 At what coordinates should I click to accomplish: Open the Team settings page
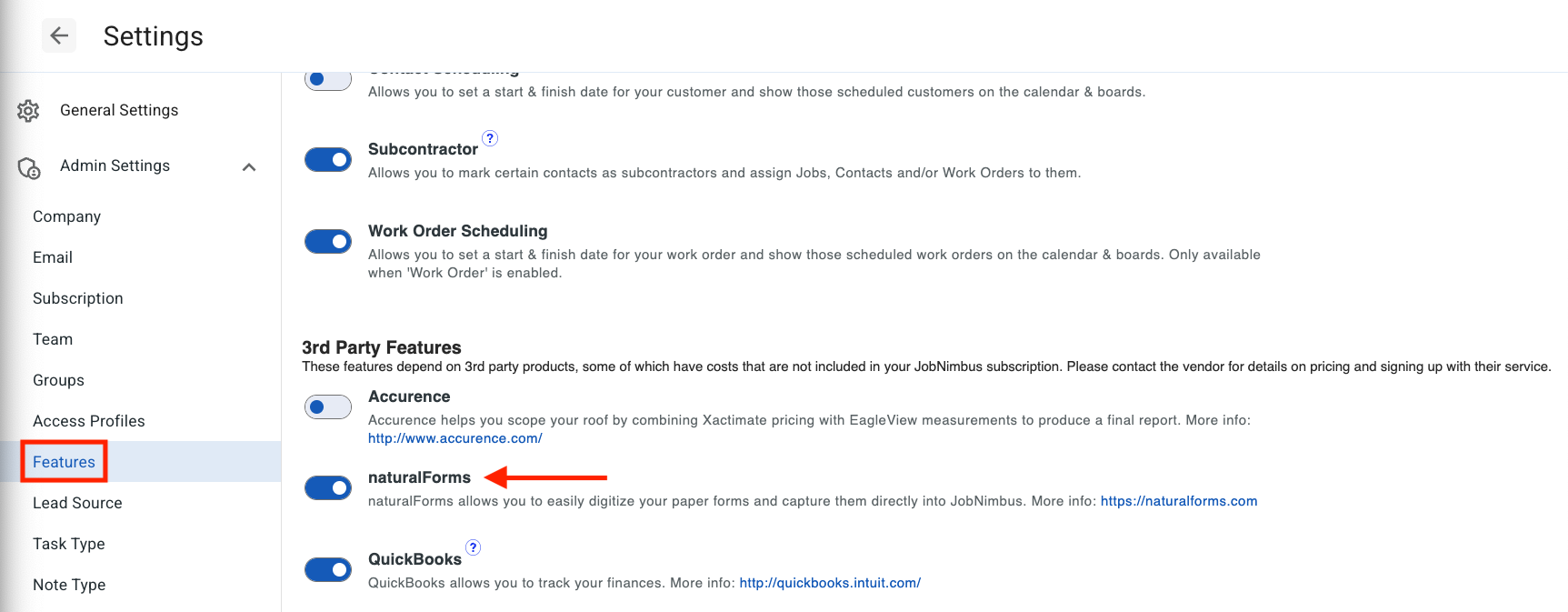53,339
